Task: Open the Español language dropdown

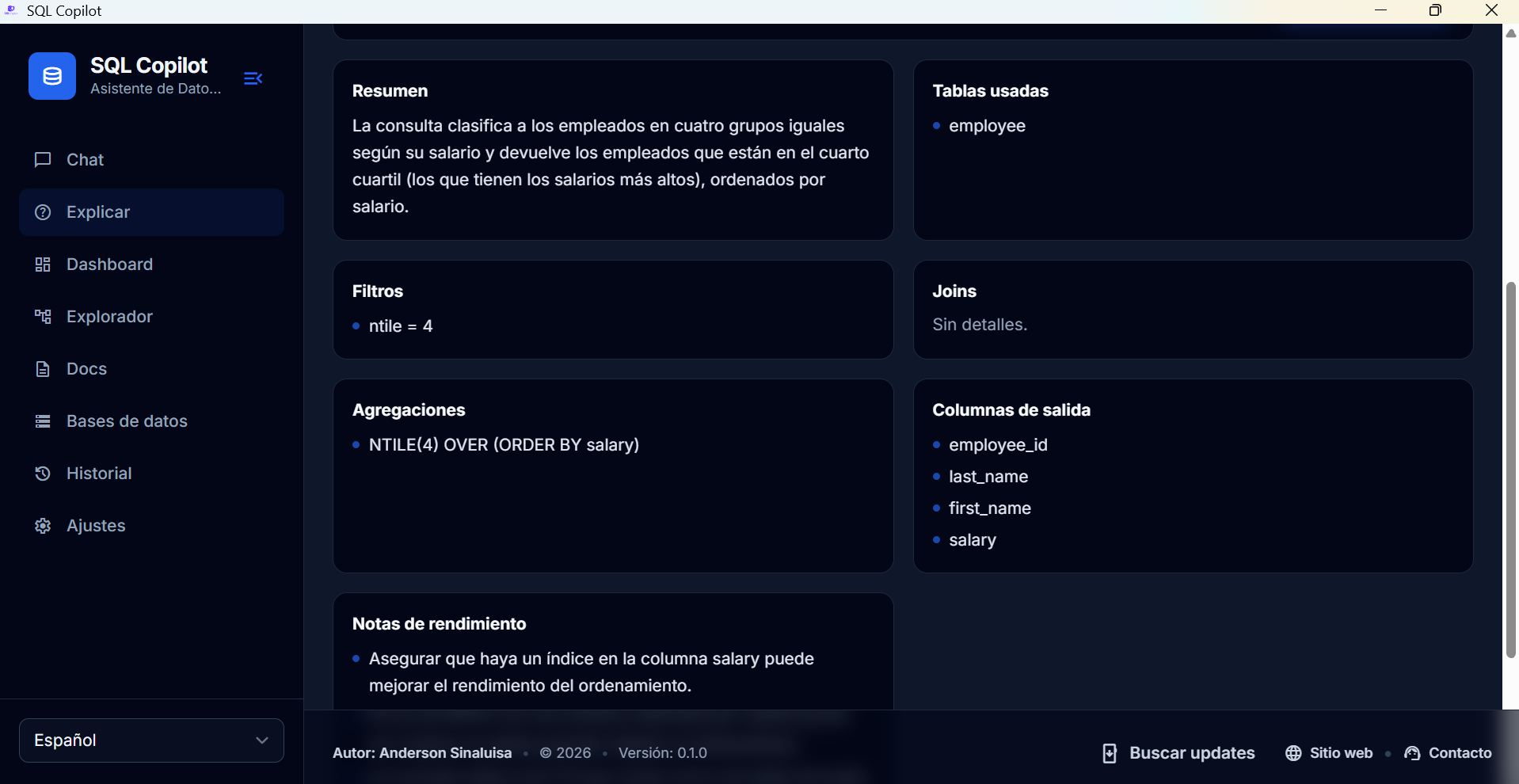Action: (150, 740)
